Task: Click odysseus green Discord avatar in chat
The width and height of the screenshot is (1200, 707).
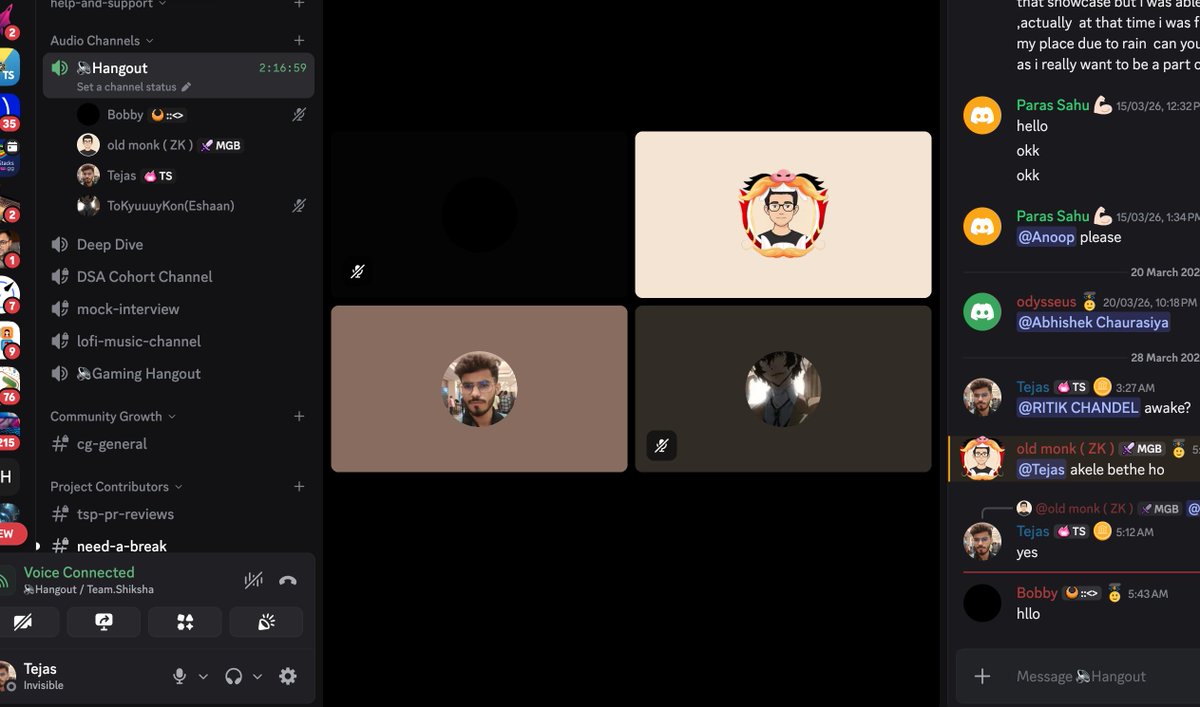Action: [982, 312]
